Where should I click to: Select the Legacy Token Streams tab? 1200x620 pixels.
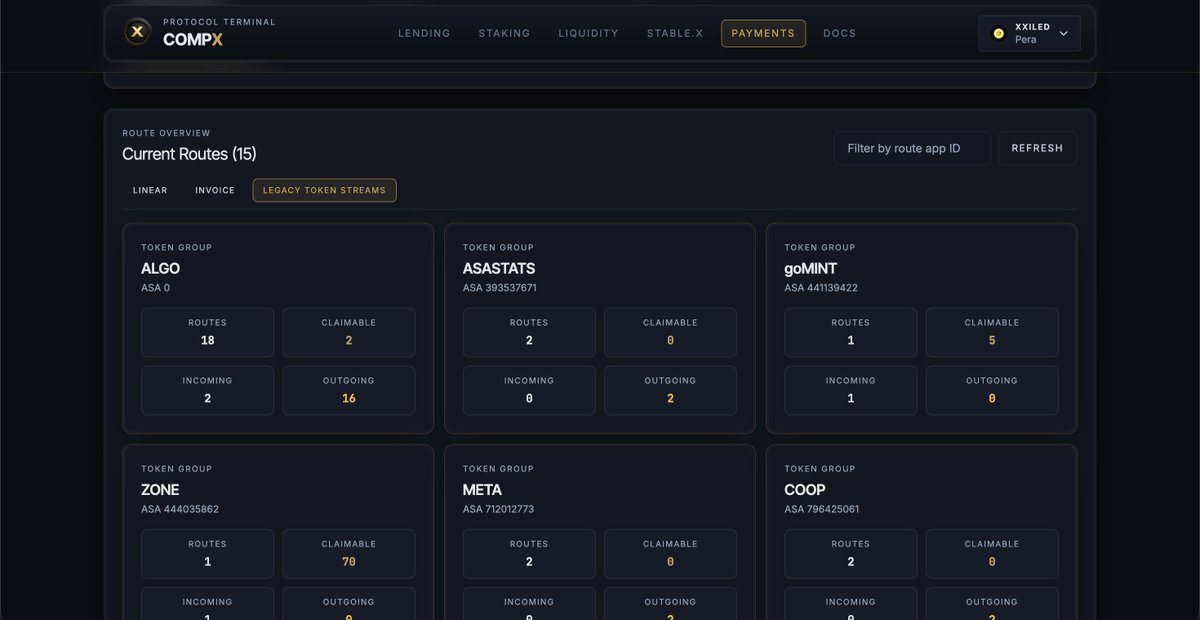[324, 190]
